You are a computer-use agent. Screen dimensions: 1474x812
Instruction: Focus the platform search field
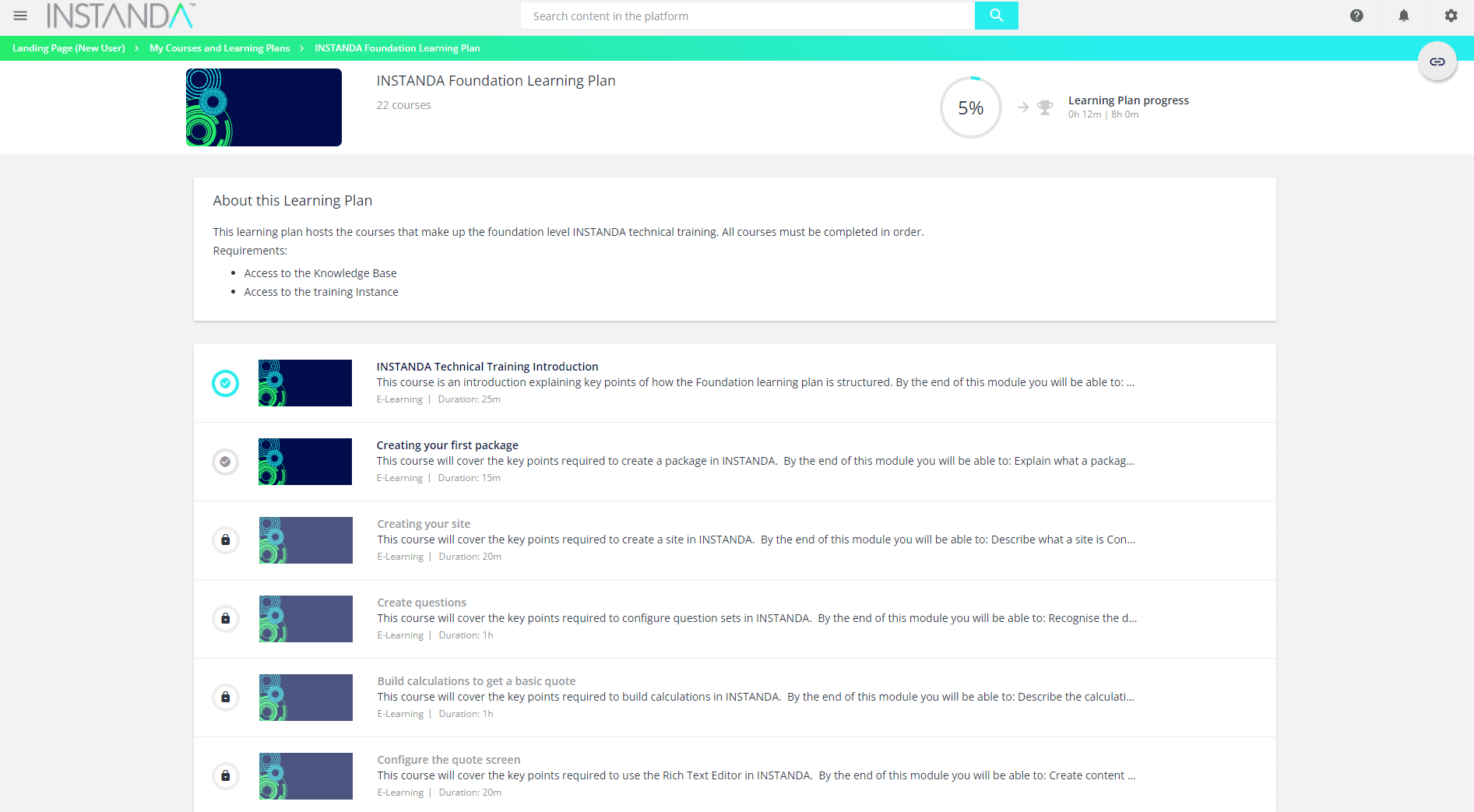tap(748, 16)
